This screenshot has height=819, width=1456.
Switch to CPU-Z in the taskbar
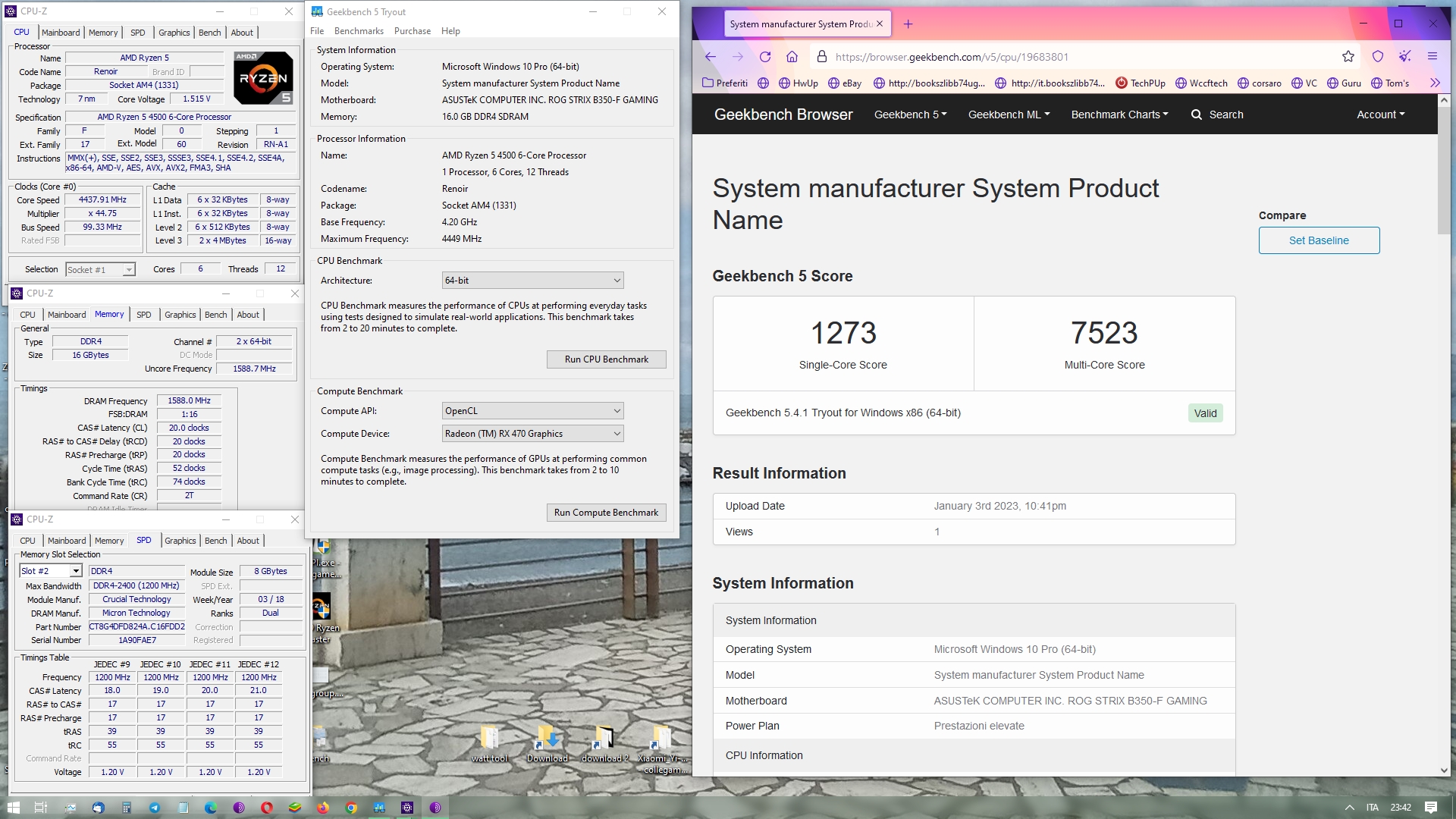[407, 808]
